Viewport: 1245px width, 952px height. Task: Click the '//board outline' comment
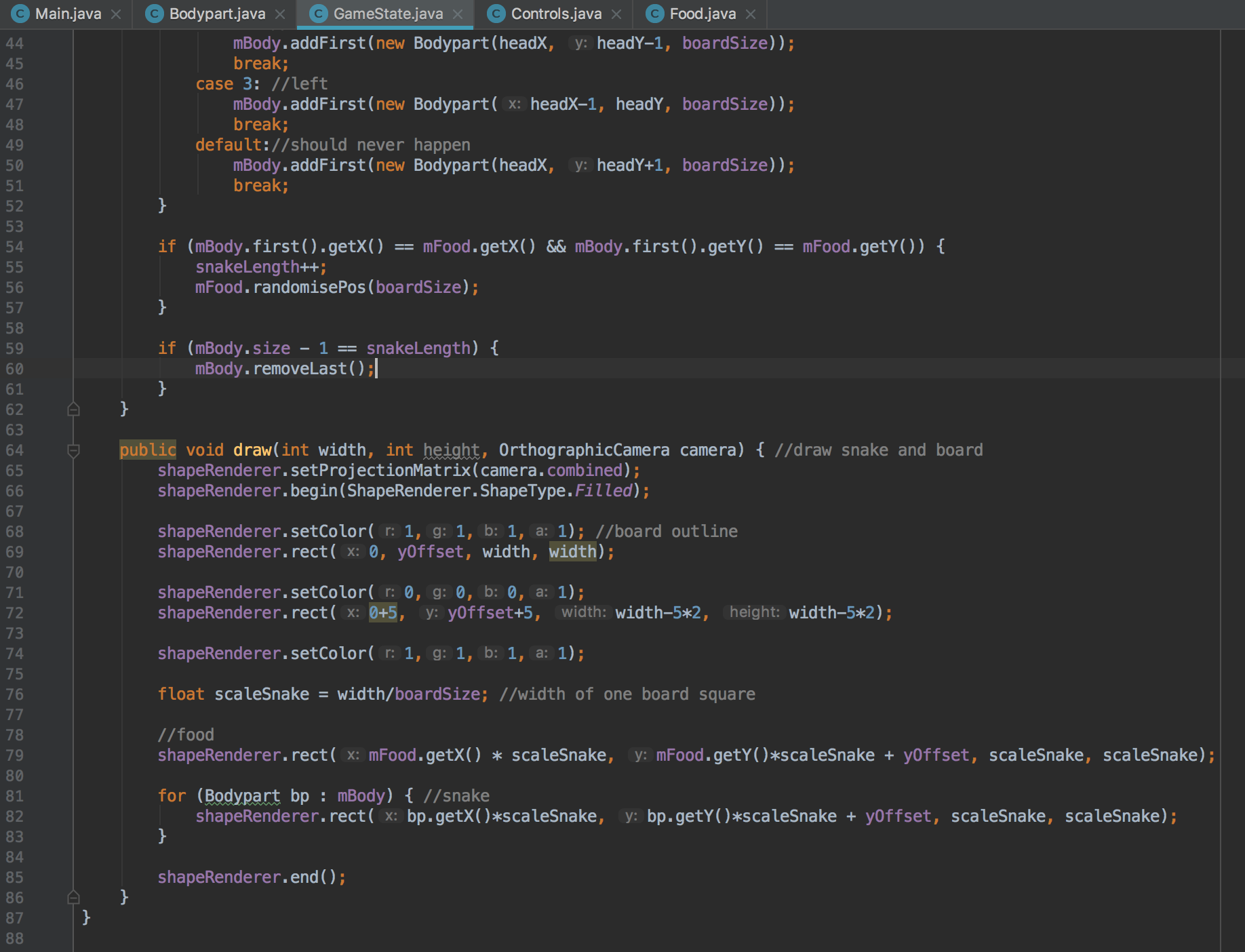click(667, 532)
